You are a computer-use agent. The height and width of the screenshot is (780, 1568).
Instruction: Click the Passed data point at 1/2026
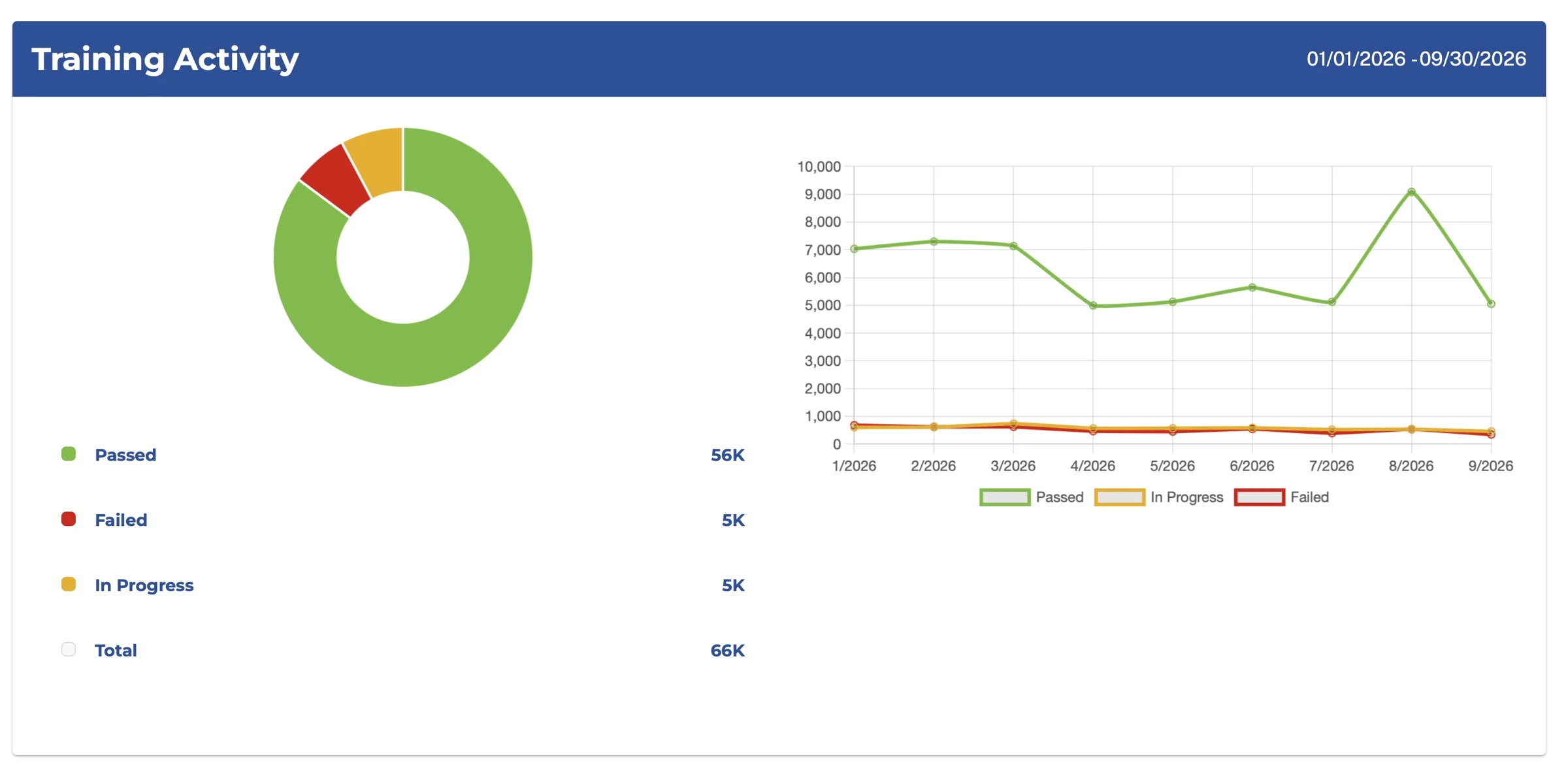coord(854,249)
